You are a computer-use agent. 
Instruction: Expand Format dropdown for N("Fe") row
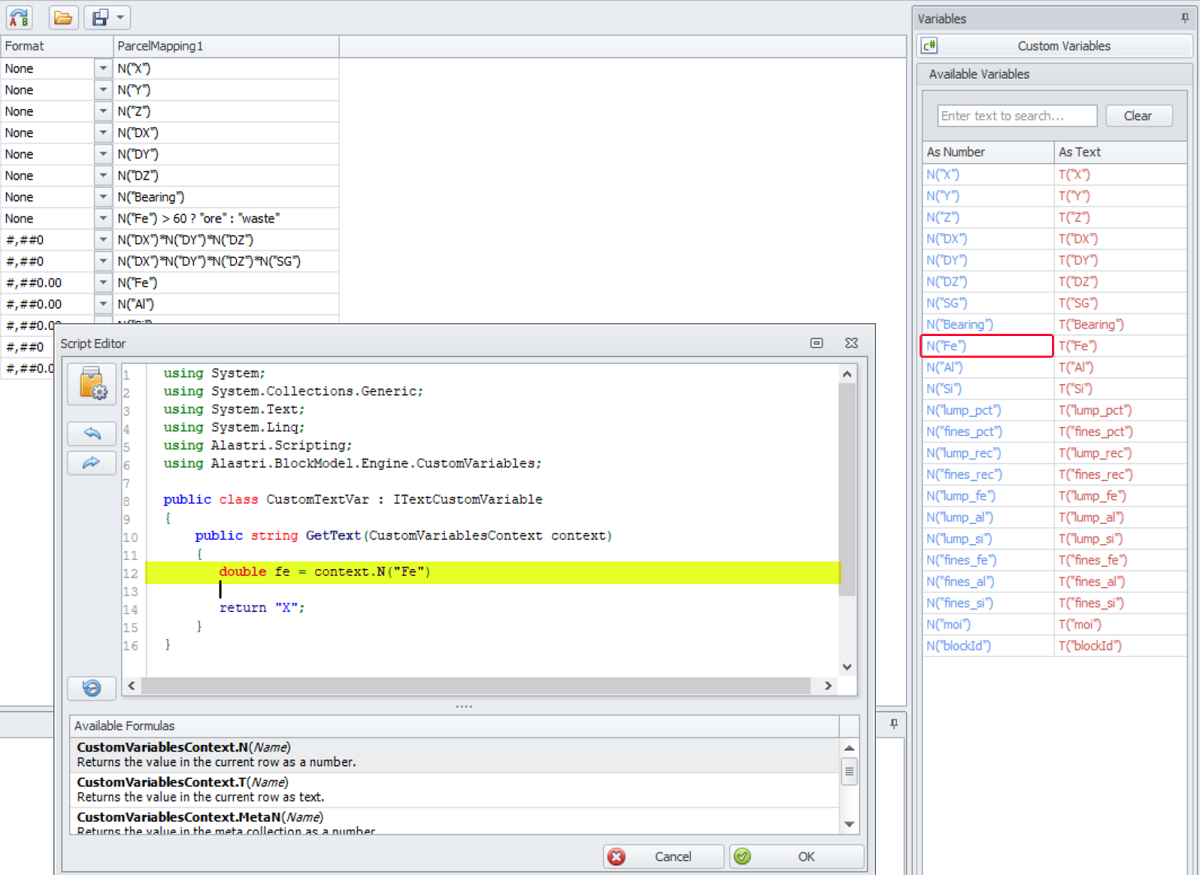tap(103, 283)
